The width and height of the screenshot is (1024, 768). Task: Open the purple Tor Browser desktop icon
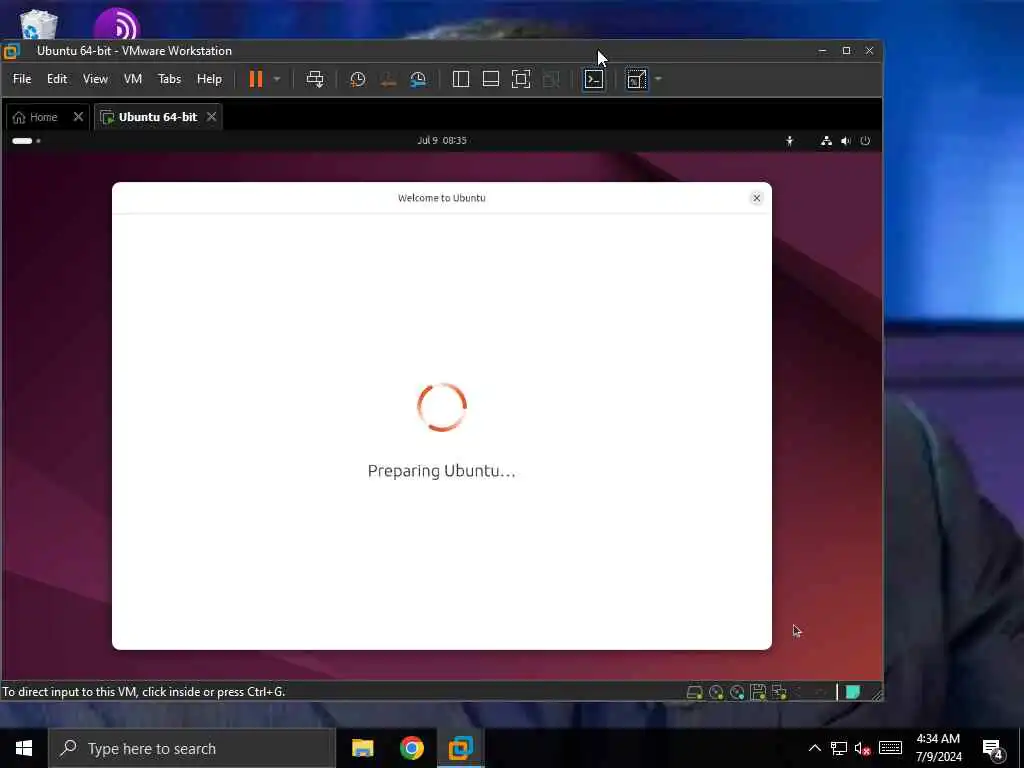pos(117,24)
